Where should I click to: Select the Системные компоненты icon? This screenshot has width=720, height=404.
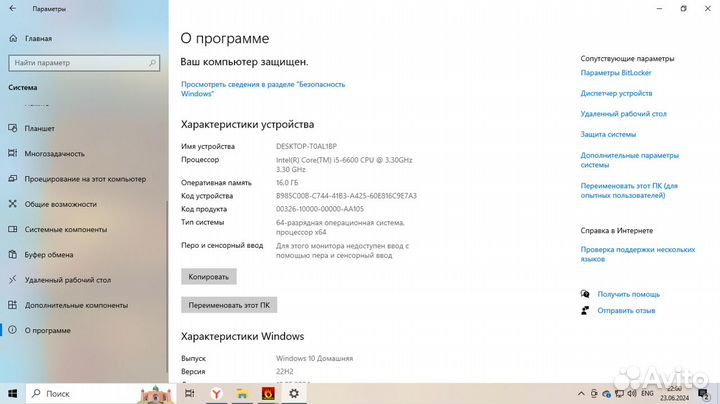pos(13,229)
